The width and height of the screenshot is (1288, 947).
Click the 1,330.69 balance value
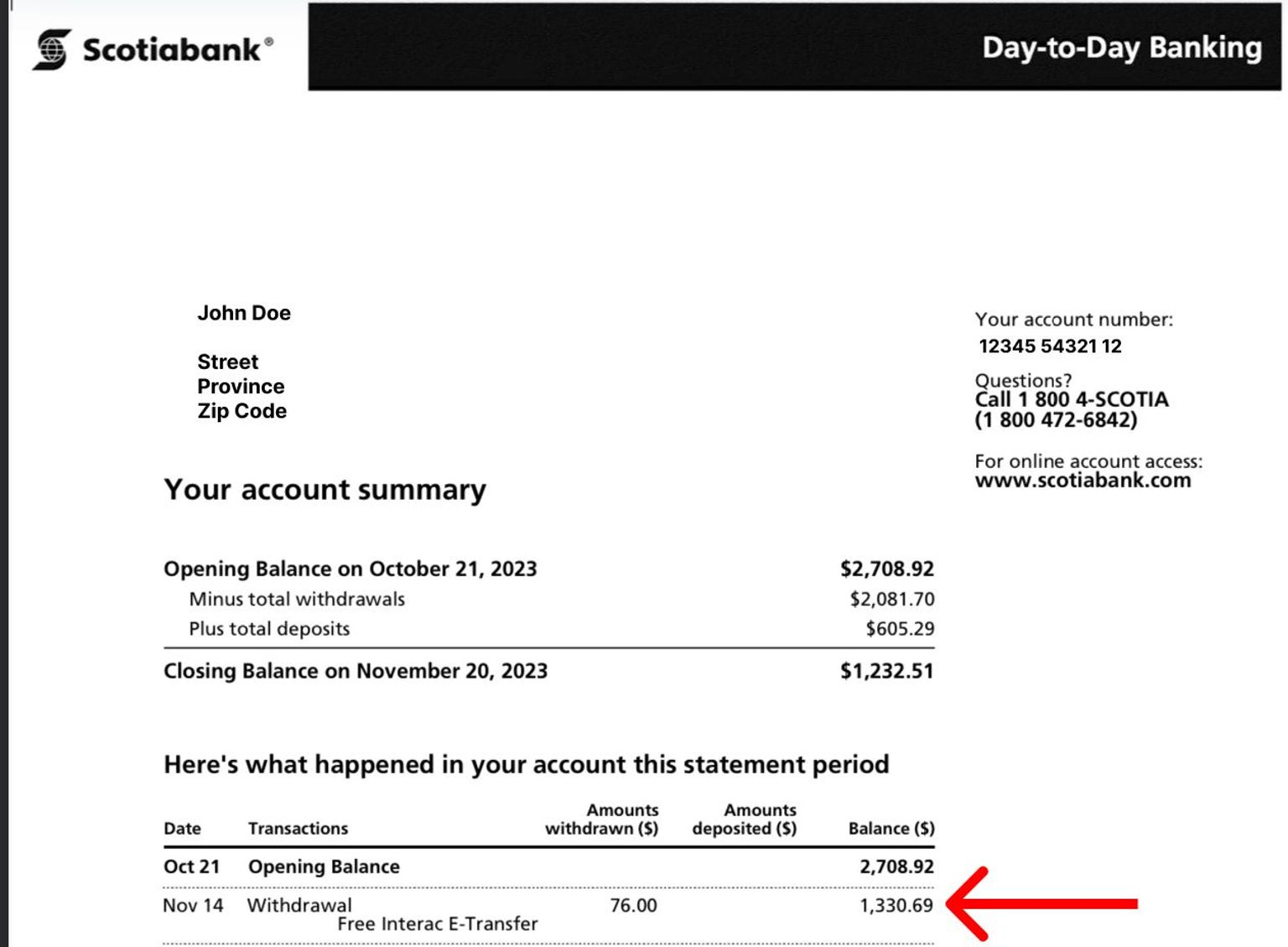(896, 906)
